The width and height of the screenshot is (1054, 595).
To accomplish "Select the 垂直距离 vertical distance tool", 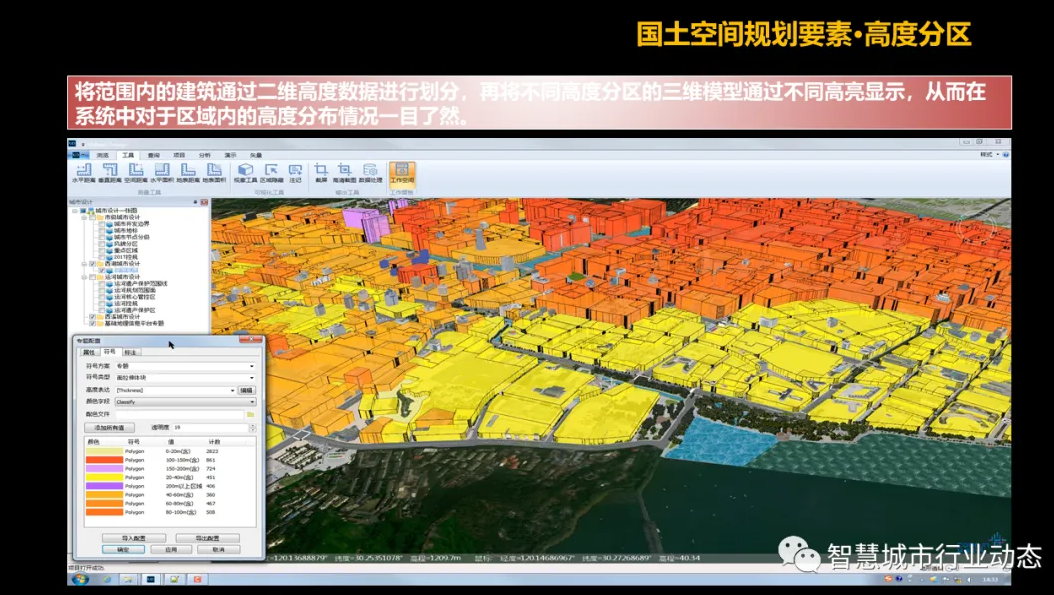I will pos(110,173).
